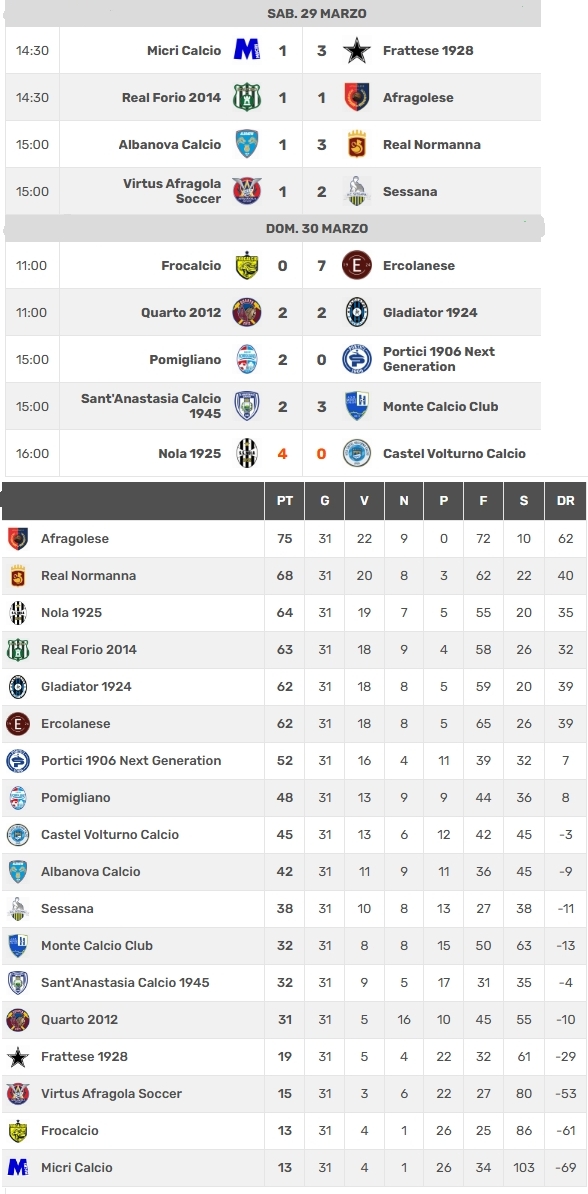Click the SAB. 29 MARZO date header
This screenshot has height=1194, width=588.
(x=317, y=14)
